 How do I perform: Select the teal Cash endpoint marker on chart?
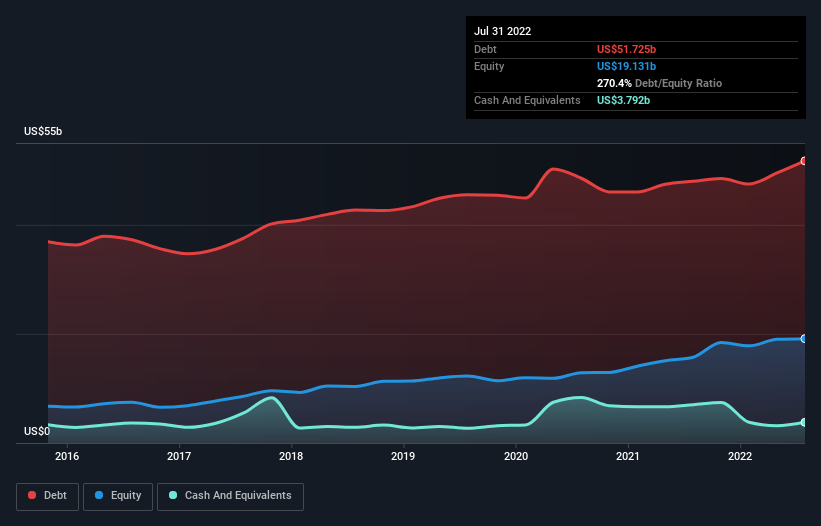(x=804, y=422)
